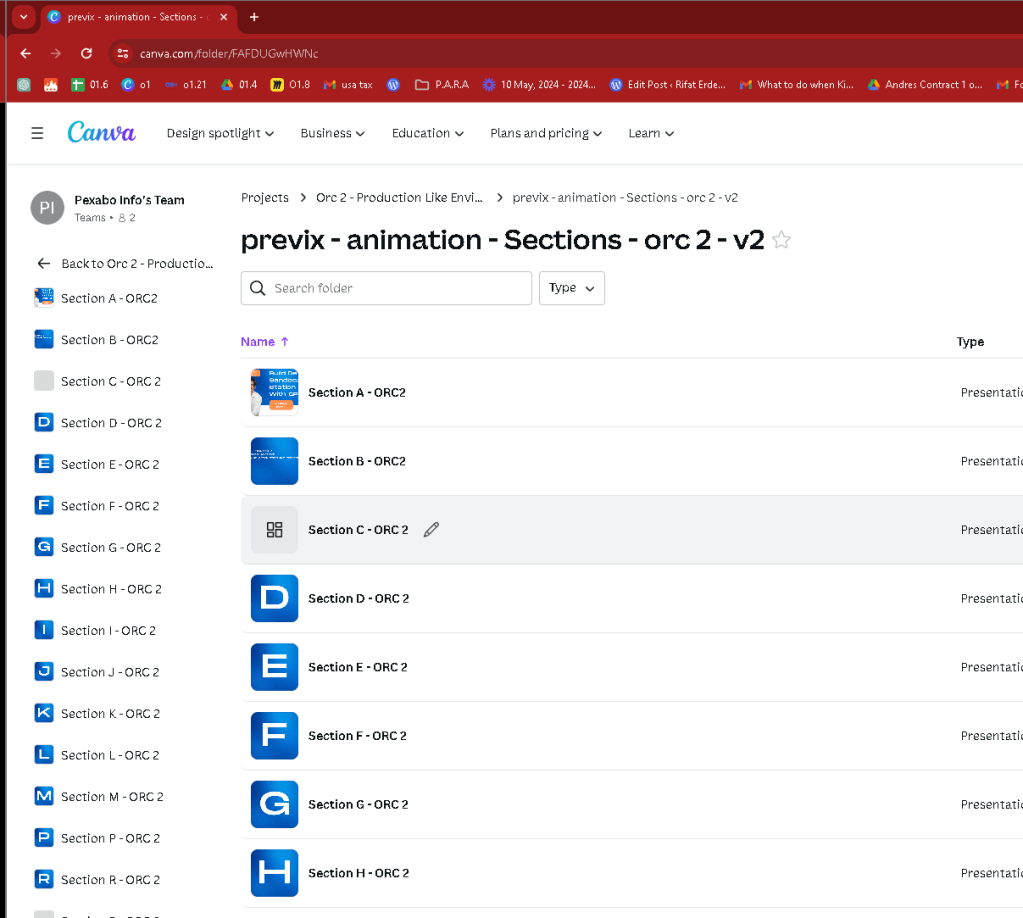This screenshot has width=1023, height=918.
Task: Open Section K - ORC 2 sidebar icon
Action: pyautogui.click(x=44, y=713)
